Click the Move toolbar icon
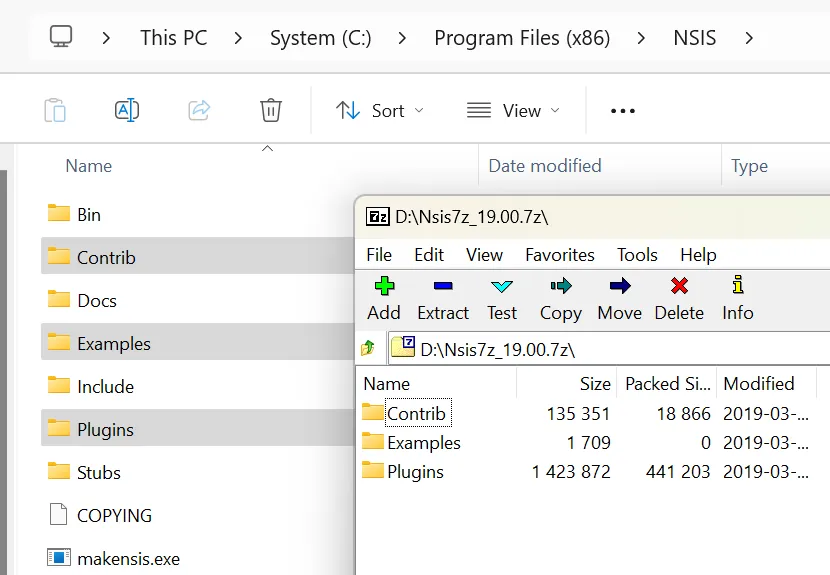 click(619, 298)
